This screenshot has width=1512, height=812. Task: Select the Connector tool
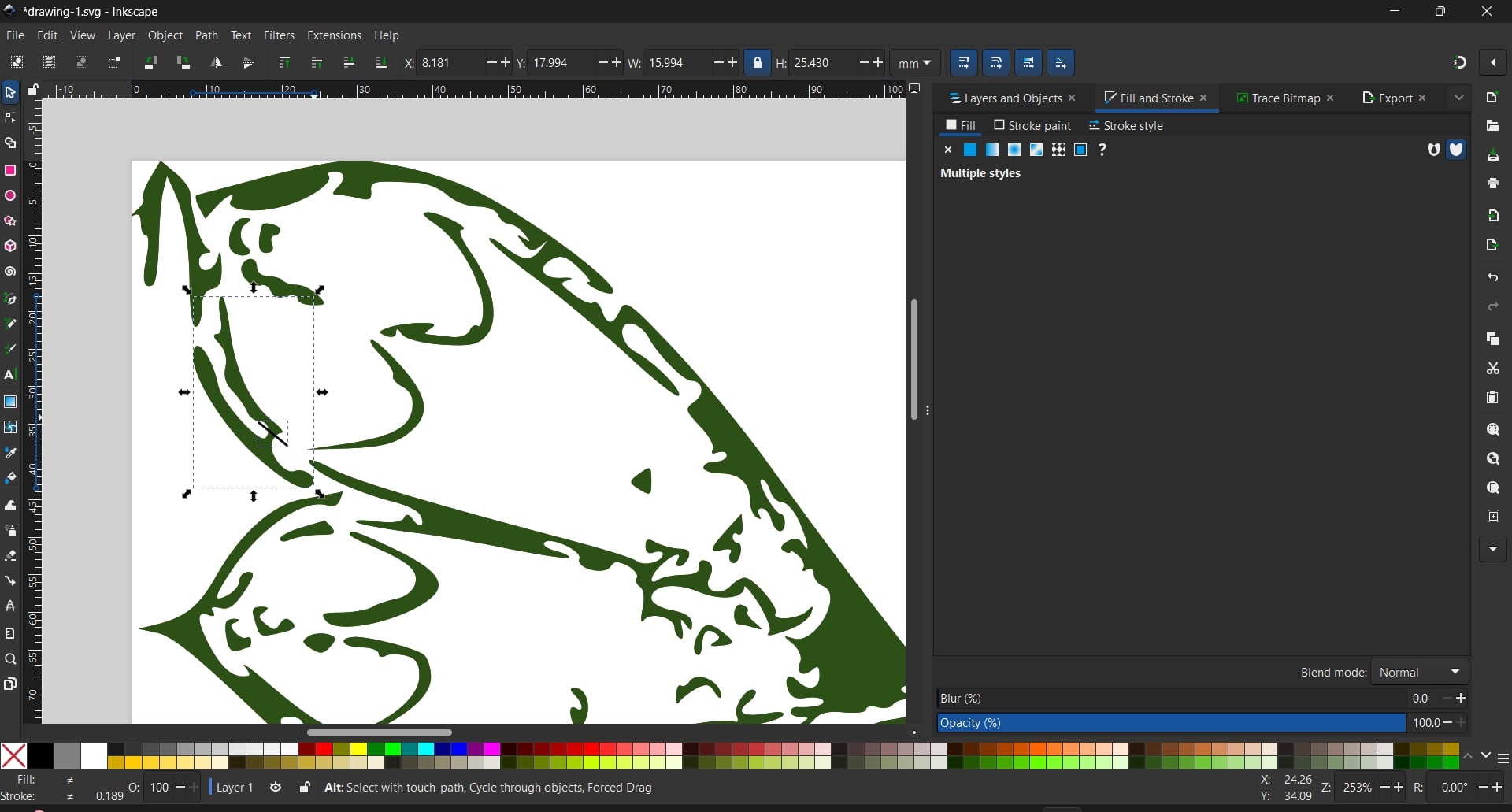[10, 581]
